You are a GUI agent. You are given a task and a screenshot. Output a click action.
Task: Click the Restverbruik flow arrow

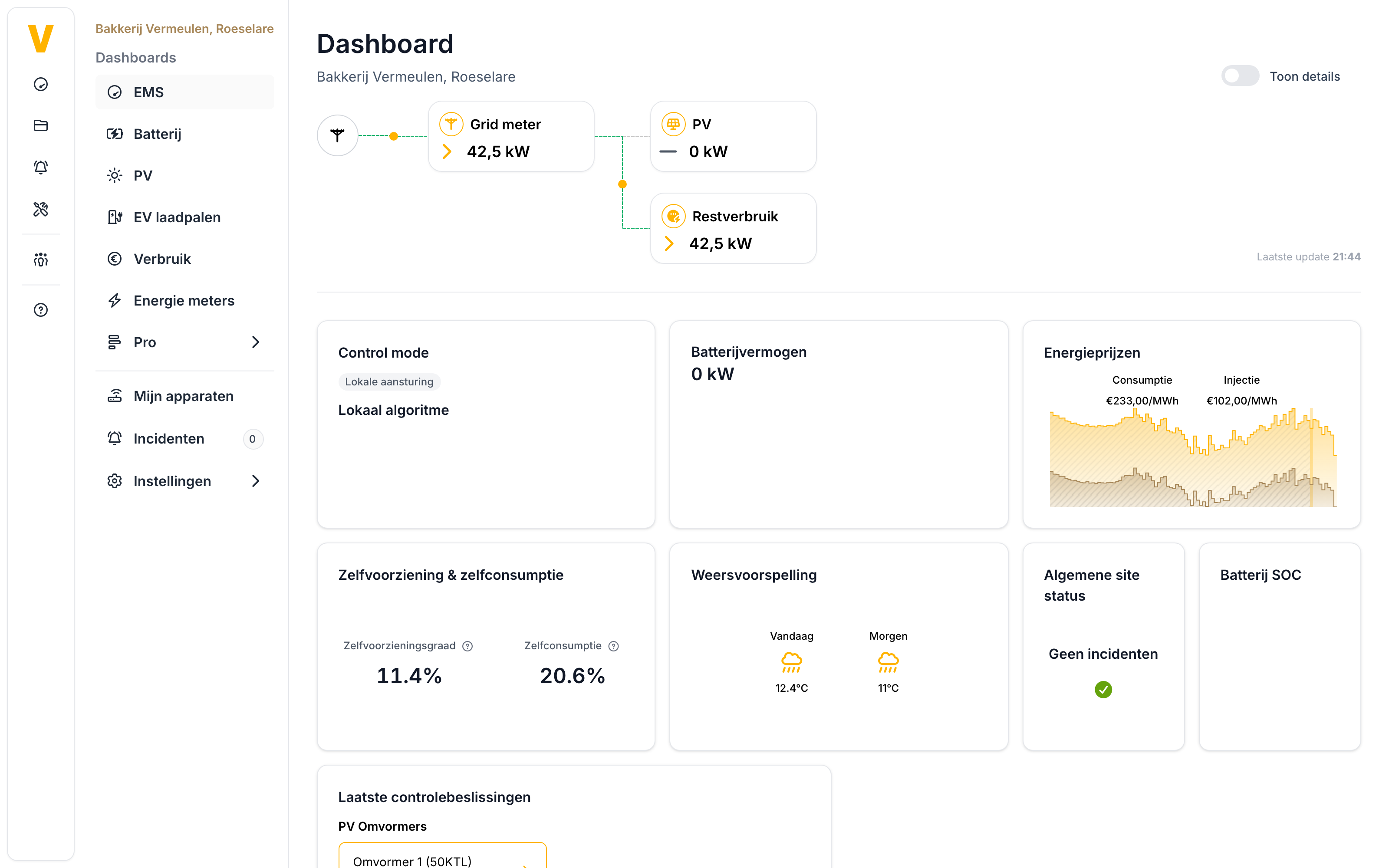(669, 244)
